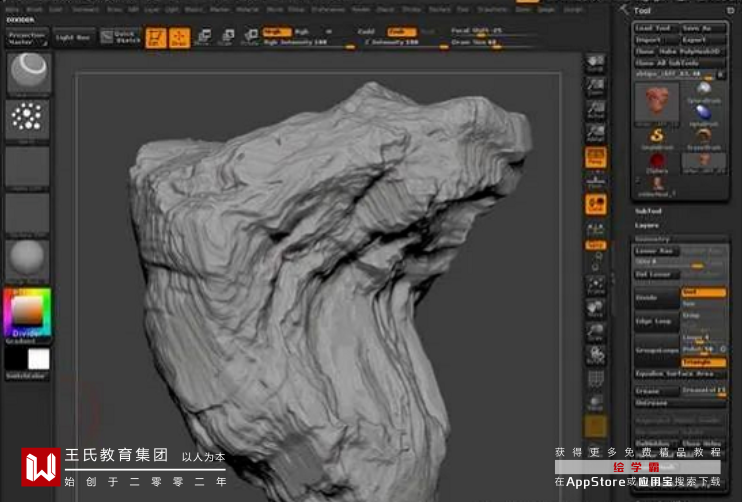
Task: Click the Zoom canvas icon
Action: click(595, 87)
